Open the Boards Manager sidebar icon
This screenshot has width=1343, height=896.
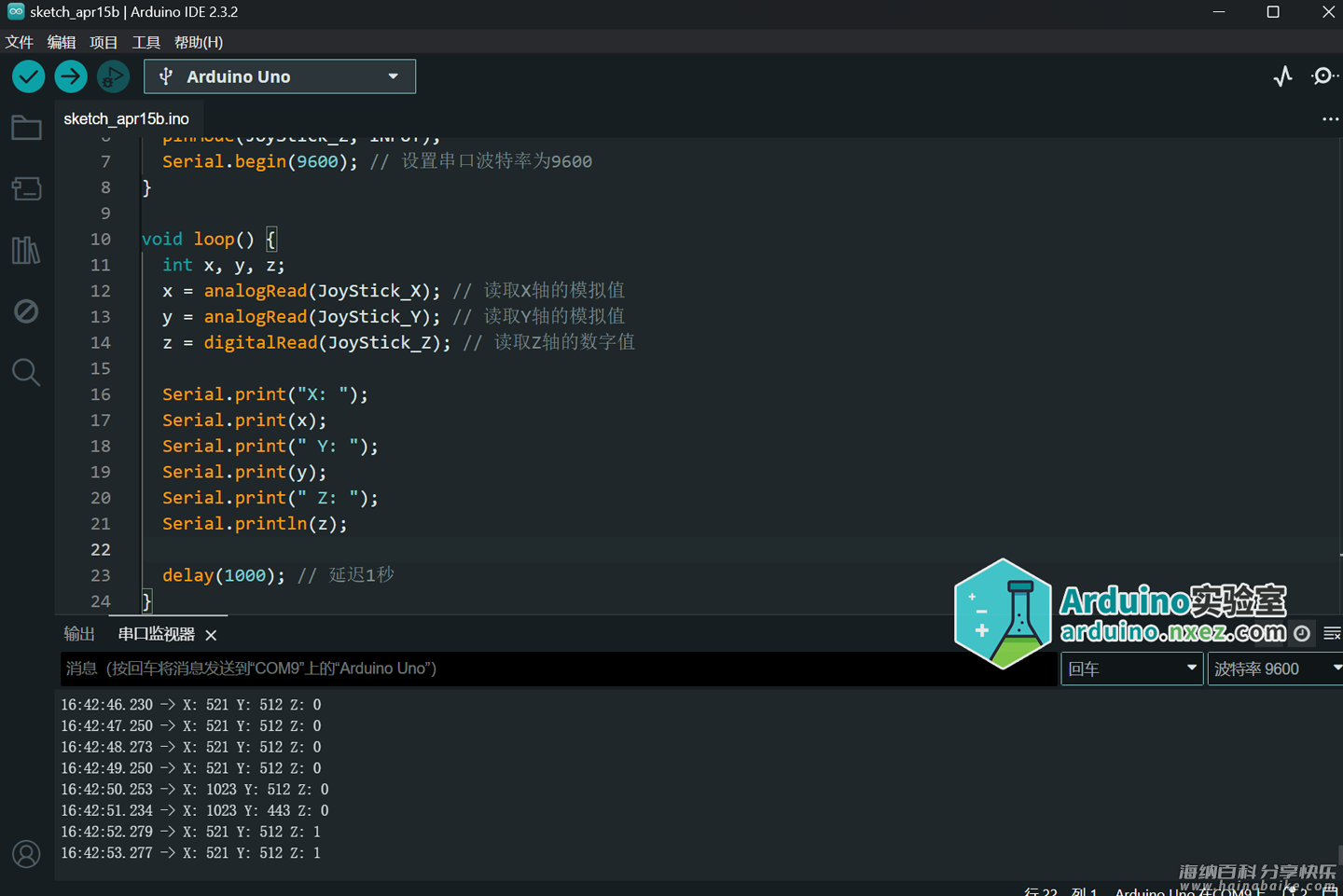click(x=26, y=188)
